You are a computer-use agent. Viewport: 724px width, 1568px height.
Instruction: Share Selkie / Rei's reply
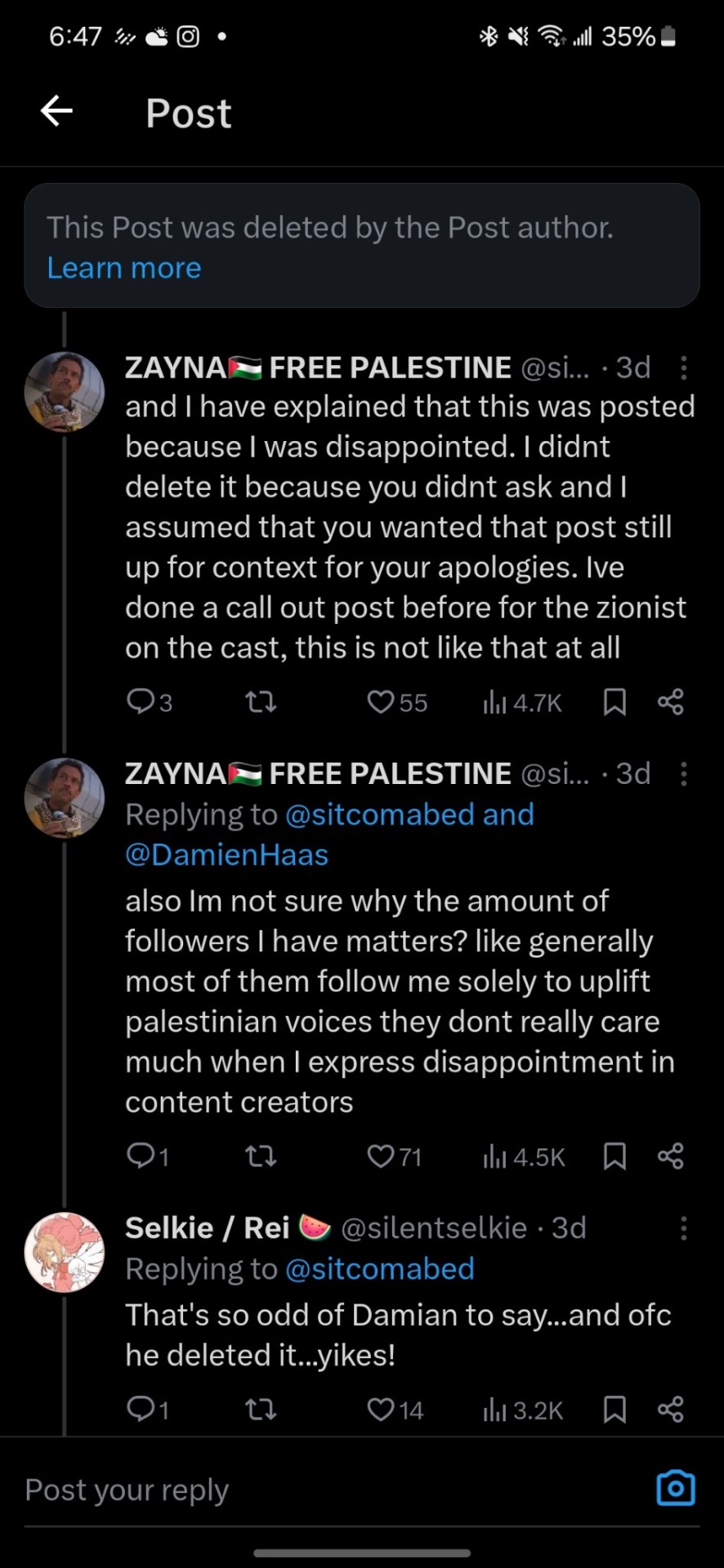(670, 1410)
